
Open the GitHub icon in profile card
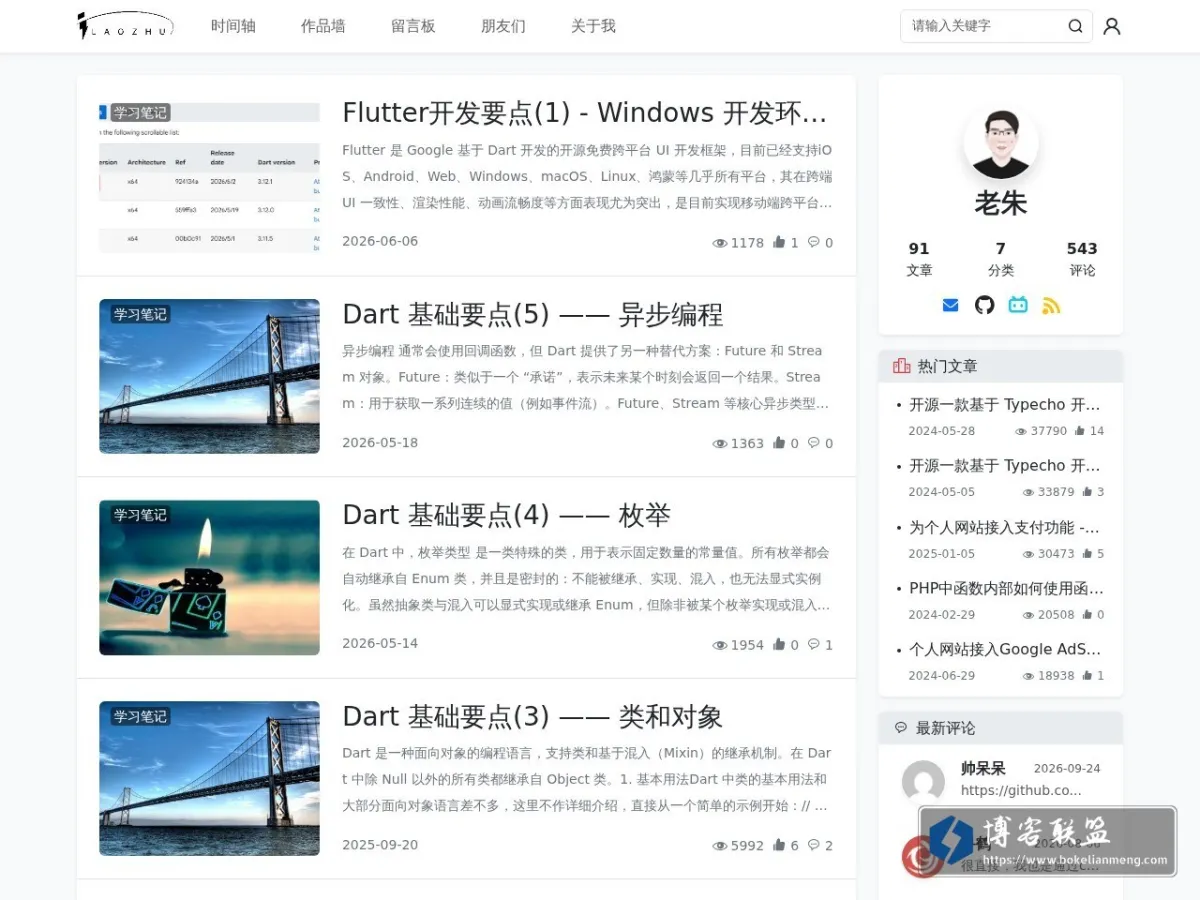(x=985, y=305)
